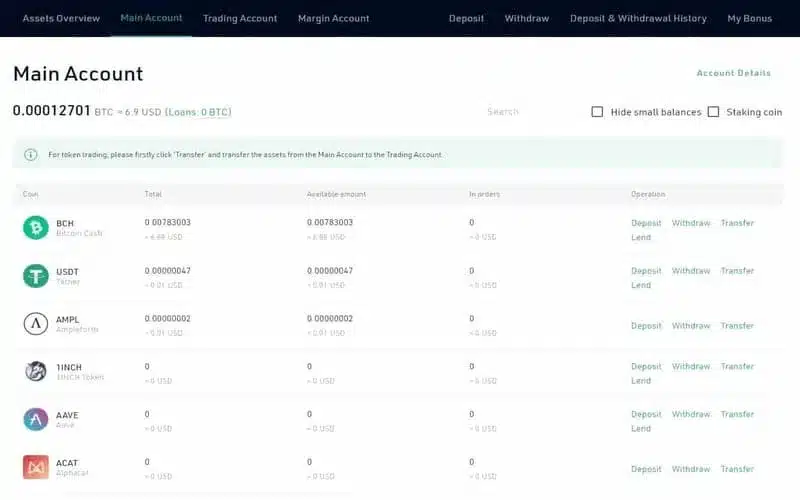Open Deposit & Withdrawal History
The image size is (800, 500).
[638, 18]
